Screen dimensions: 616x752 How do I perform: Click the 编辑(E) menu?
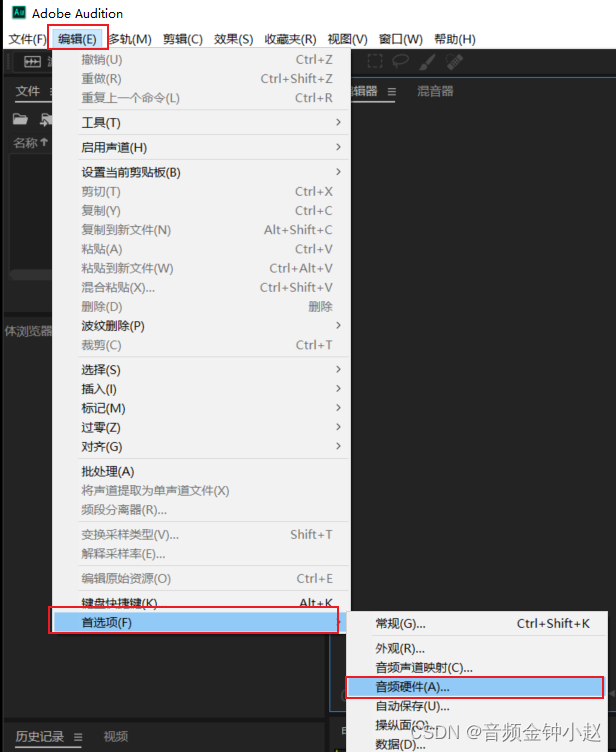point(77,39)
